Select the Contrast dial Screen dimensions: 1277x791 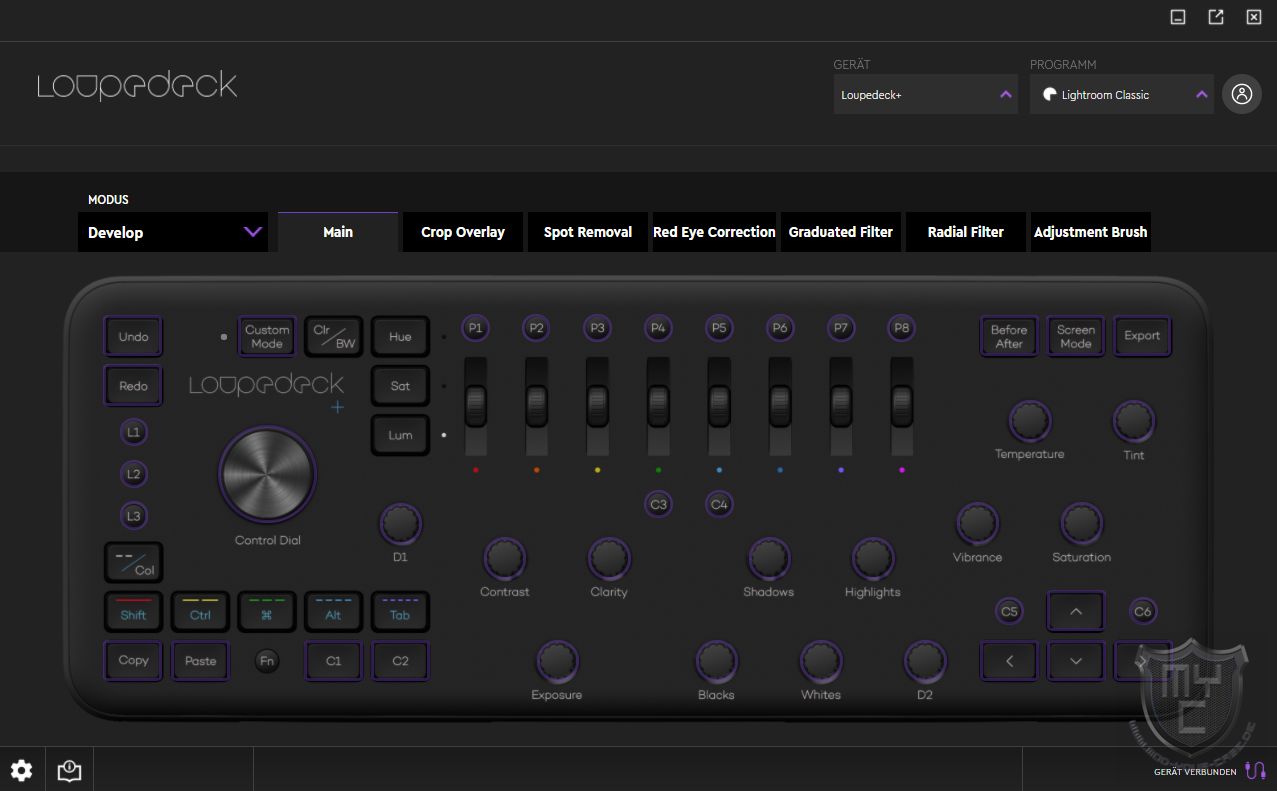coord(504,559)
